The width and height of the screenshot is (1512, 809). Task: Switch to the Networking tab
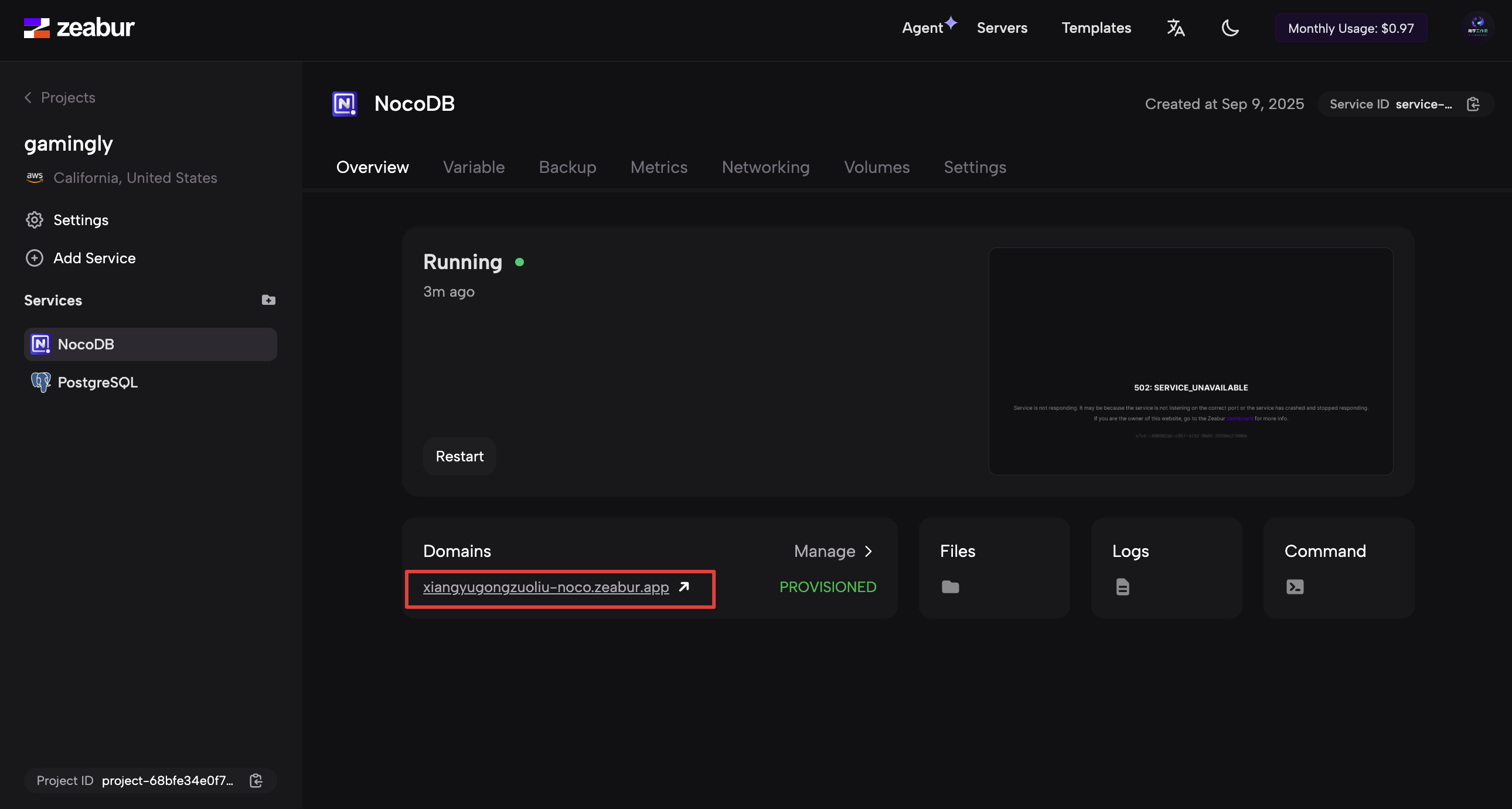(x=765, y=167)
